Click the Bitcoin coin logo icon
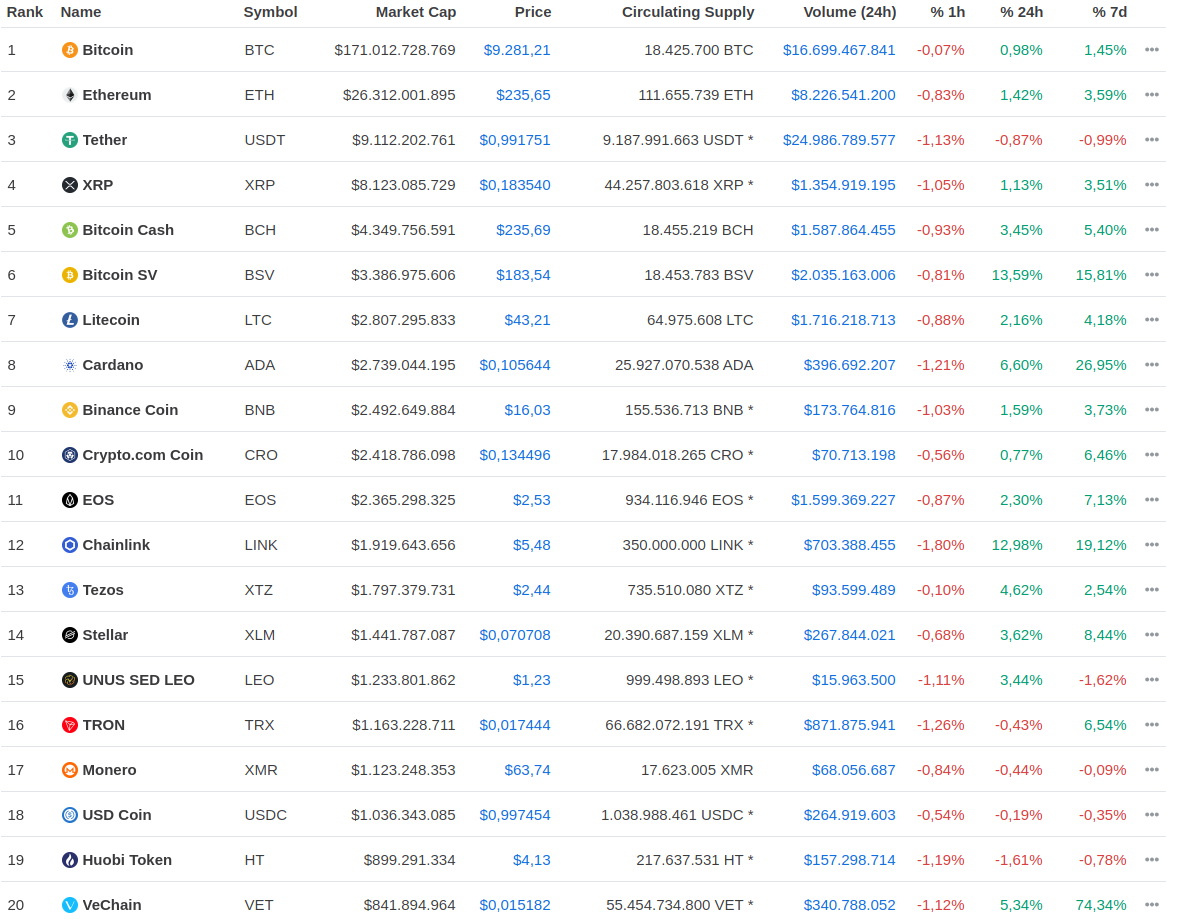The width and height of the screenshot is (1183, 923). [x=69, y=50]
